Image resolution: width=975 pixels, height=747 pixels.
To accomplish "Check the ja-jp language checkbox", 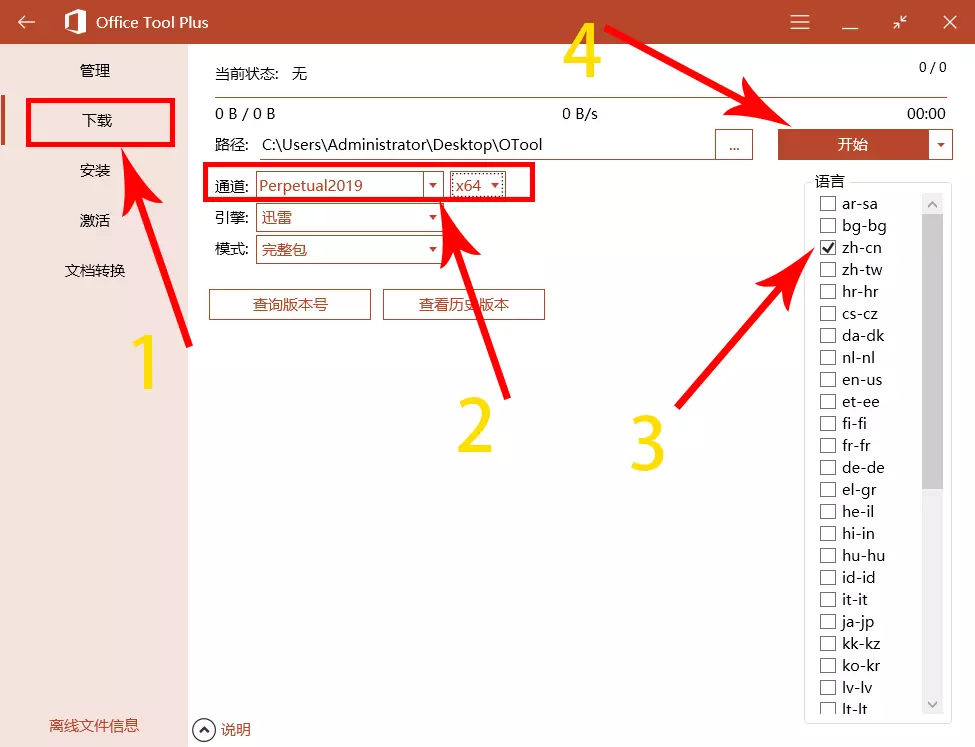I will pyautogui.click(x=828, y=621).
